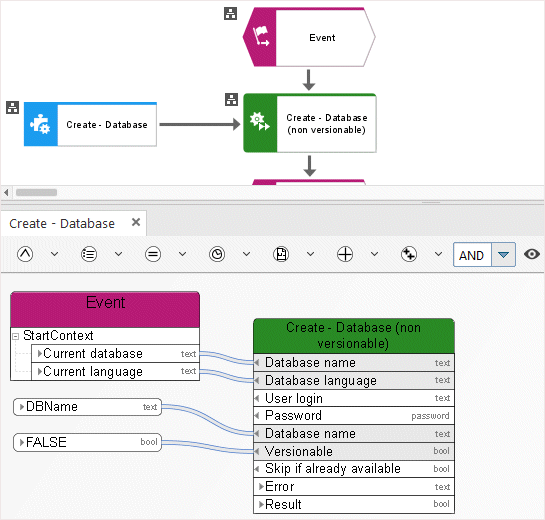Collapse the StartContext tree node
The height and width of the screenshot is (520, 545).
click(x=16, y=336)
